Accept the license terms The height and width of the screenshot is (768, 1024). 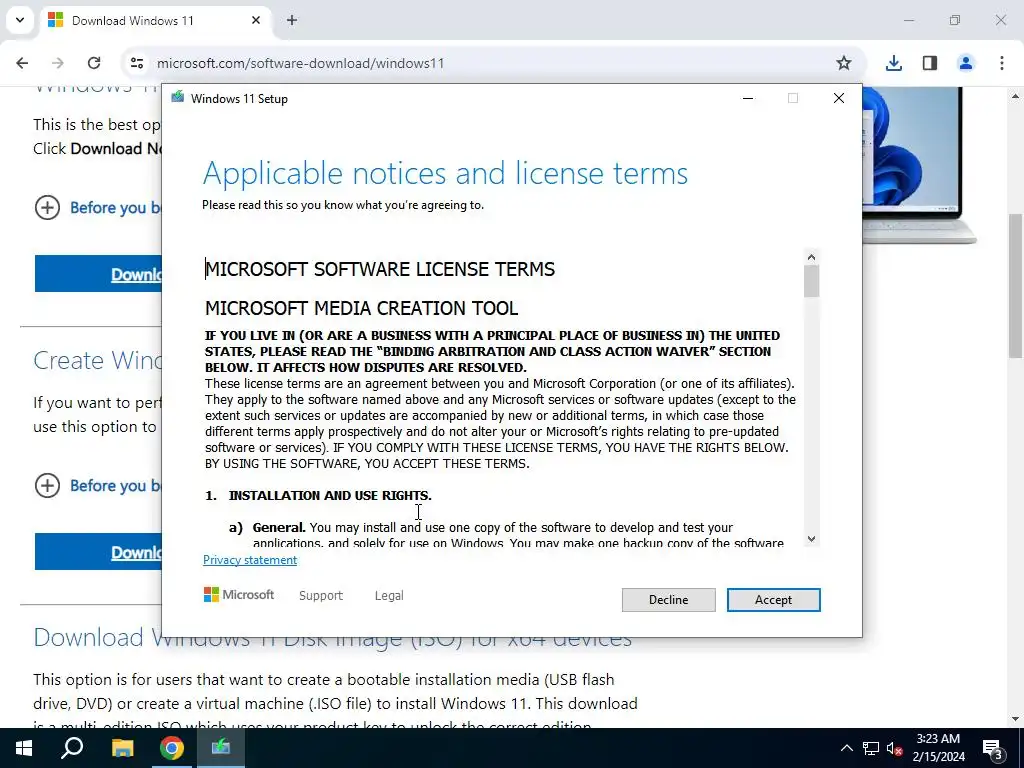click(773, 600)
